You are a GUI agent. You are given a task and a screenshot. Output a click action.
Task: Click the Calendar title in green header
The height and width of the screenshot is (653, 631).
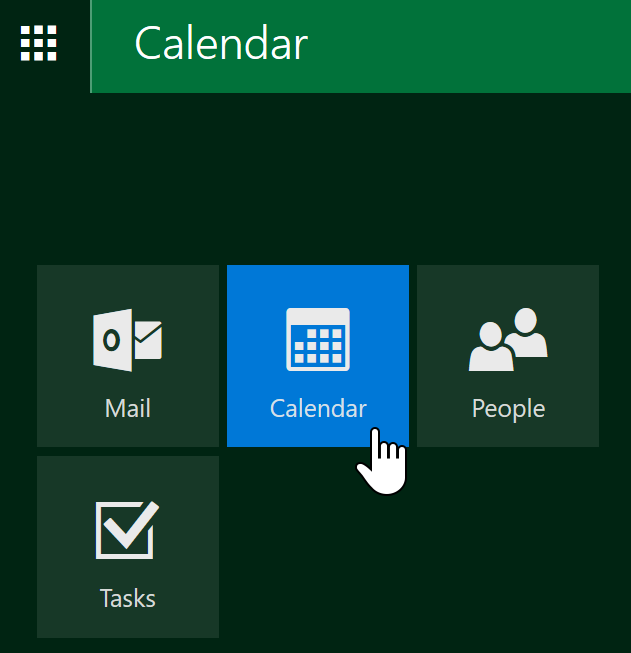(x=221, y=44)
